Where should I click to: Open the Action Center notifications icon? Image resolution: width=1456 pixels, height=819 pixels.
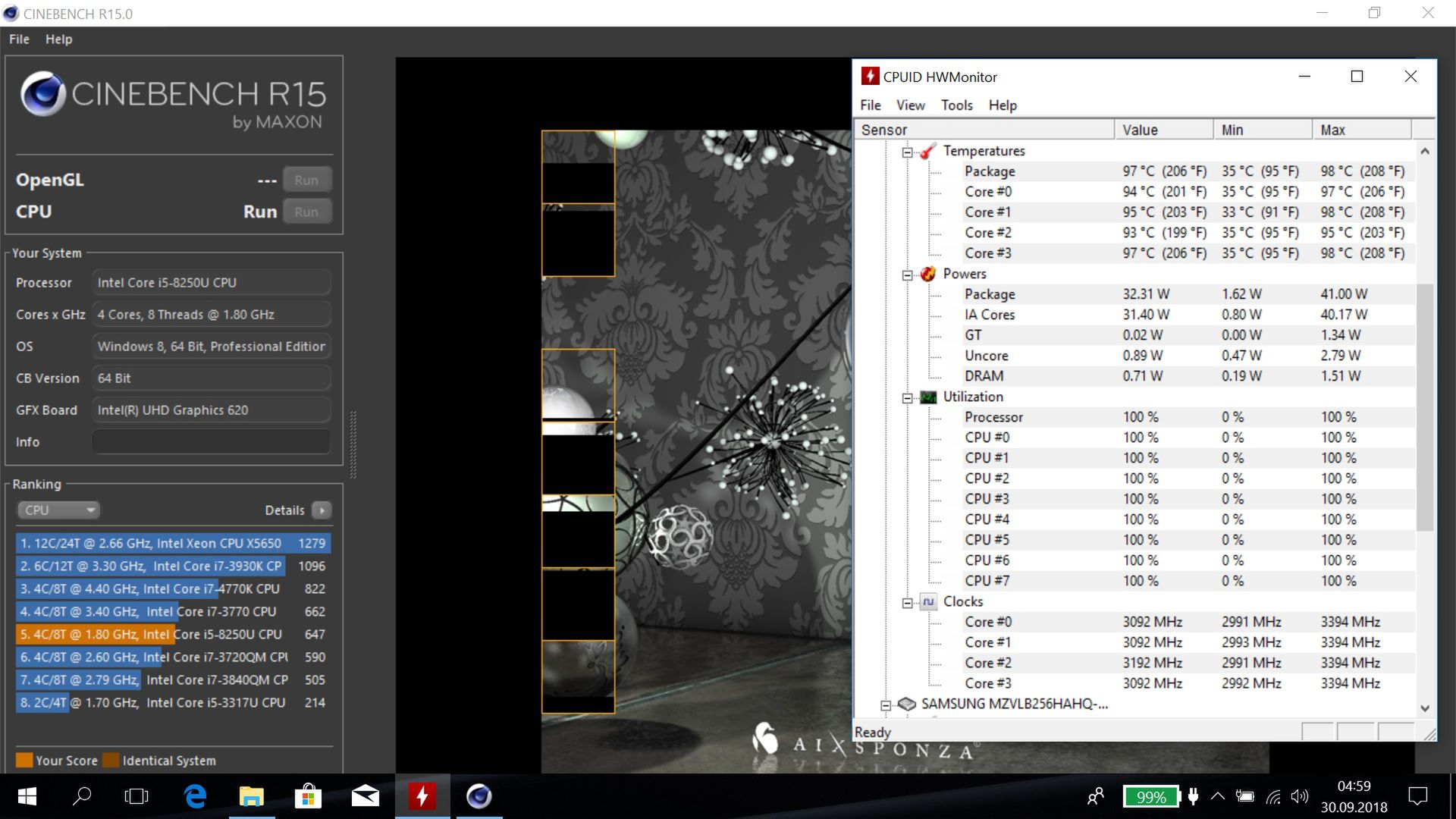1417,796
